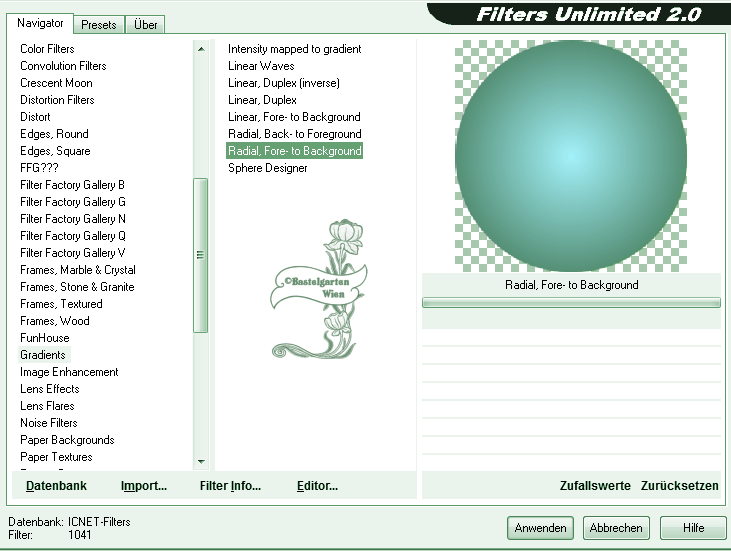Choose Edges, Square category

click(x=55, y=151)
